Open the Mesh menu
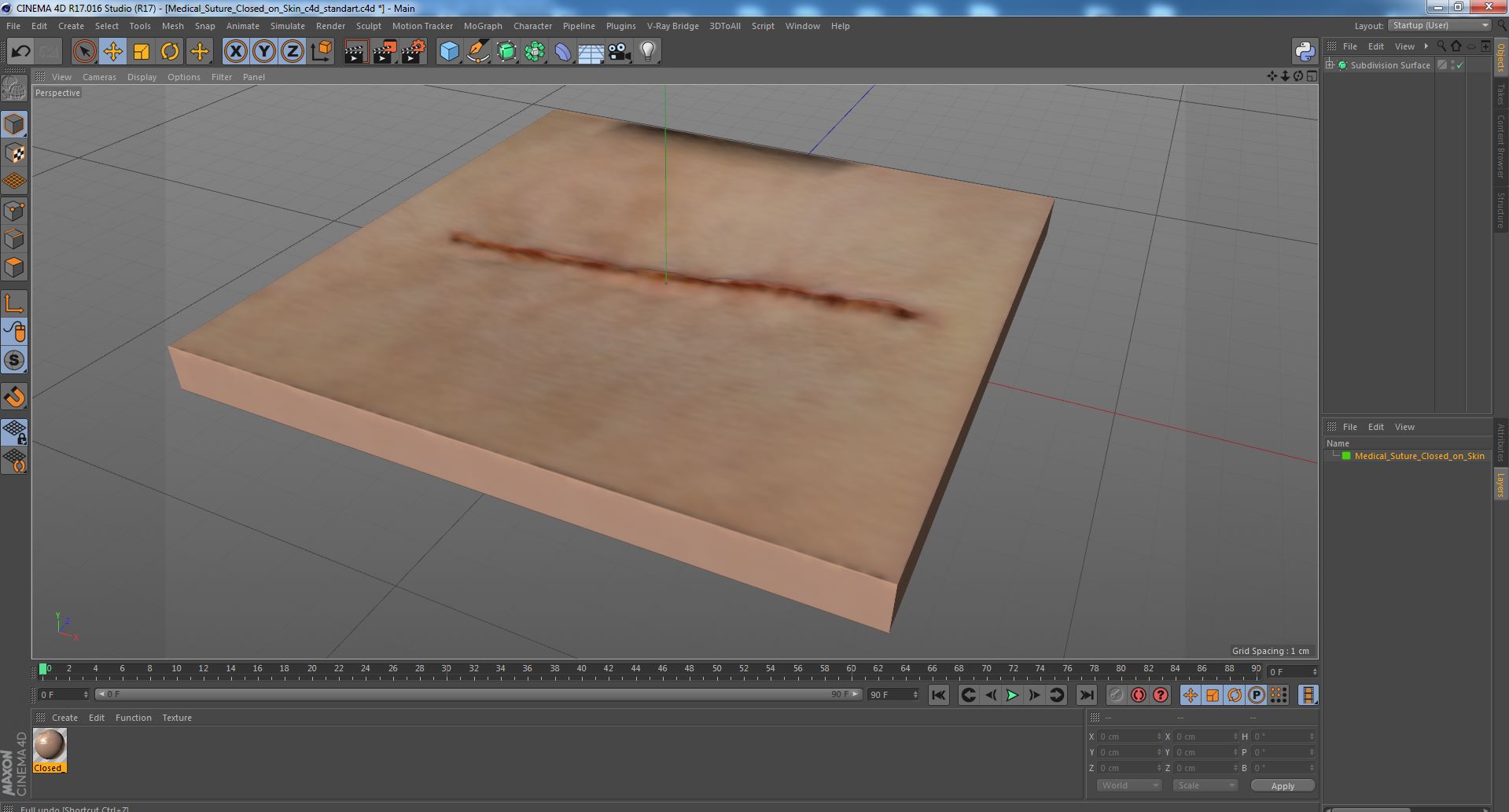This screenshot has height=812, width=1509. pyautogui.click(x=172, y=26)
